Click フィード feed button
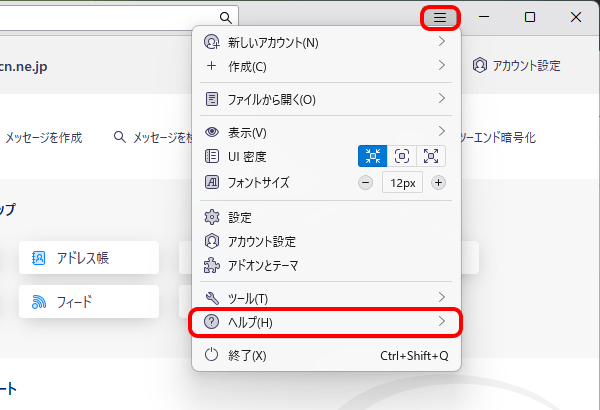 coord(89,301)
